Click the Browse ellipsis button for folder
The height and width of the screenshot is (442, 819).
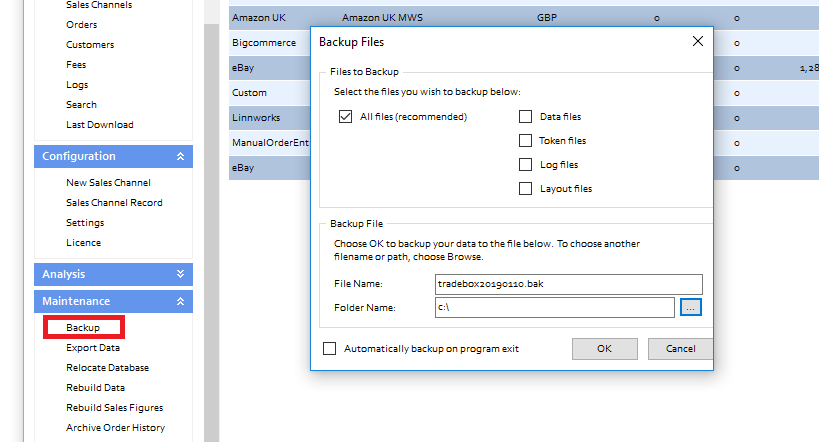pos(691,308)
